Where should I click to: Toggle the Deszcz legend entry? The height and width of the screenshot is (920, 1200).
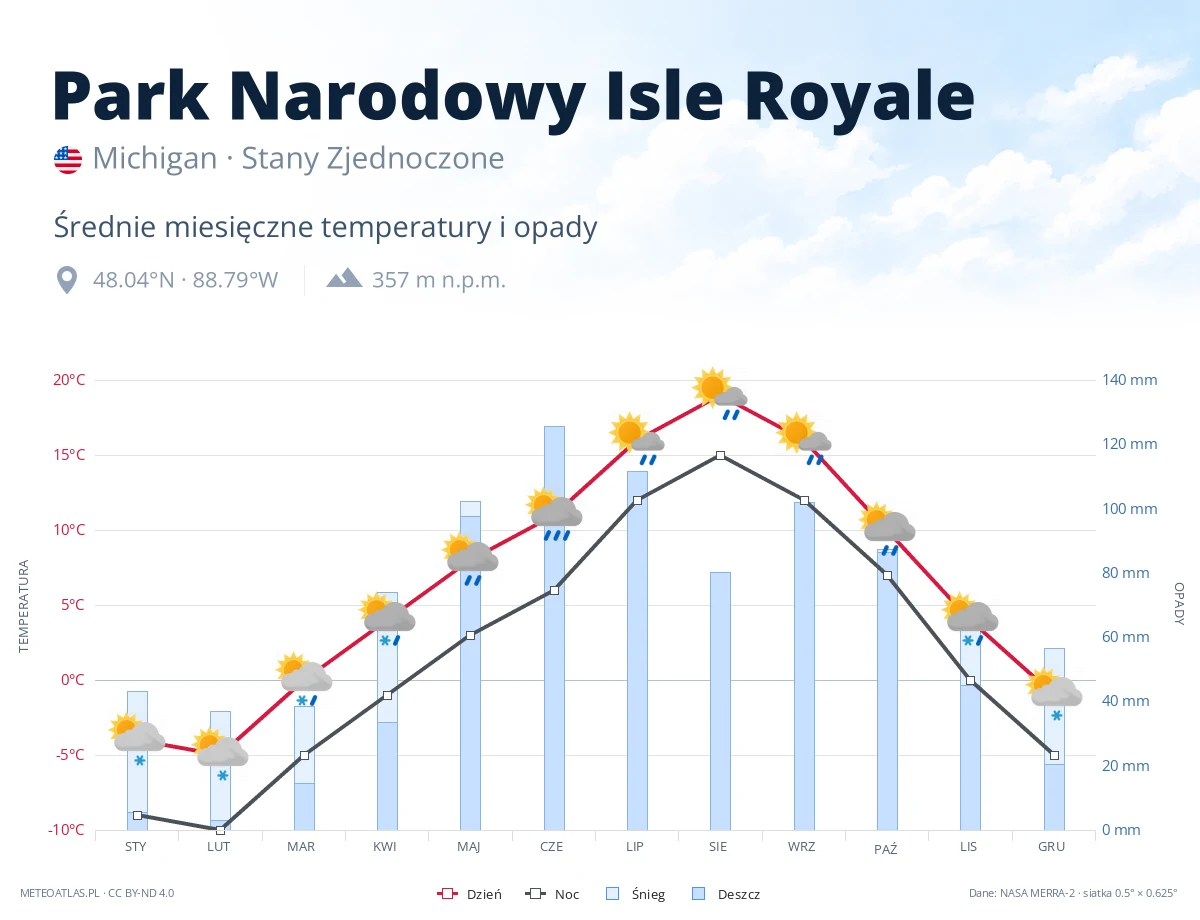click(x=725, y=894)
